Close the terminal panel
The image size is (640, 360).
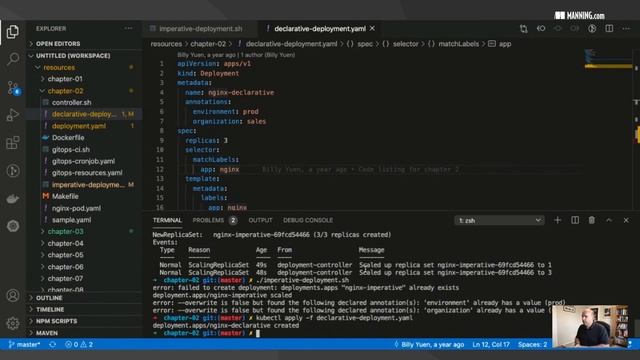click(626, 220)
